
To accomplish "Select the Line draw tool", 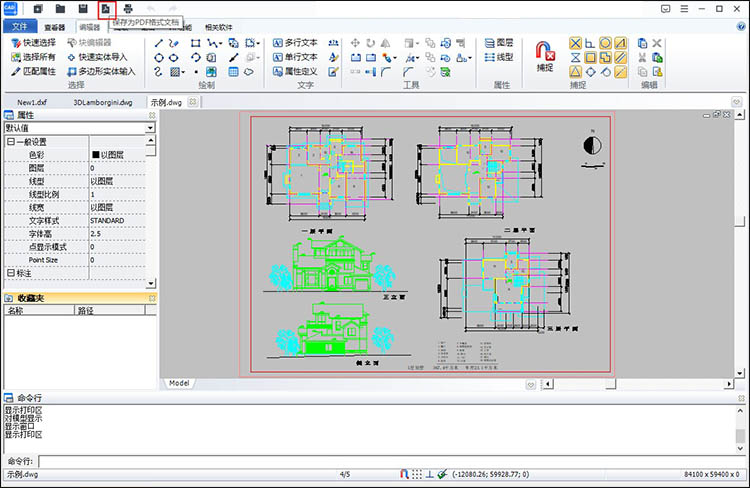I will [159, 44].
